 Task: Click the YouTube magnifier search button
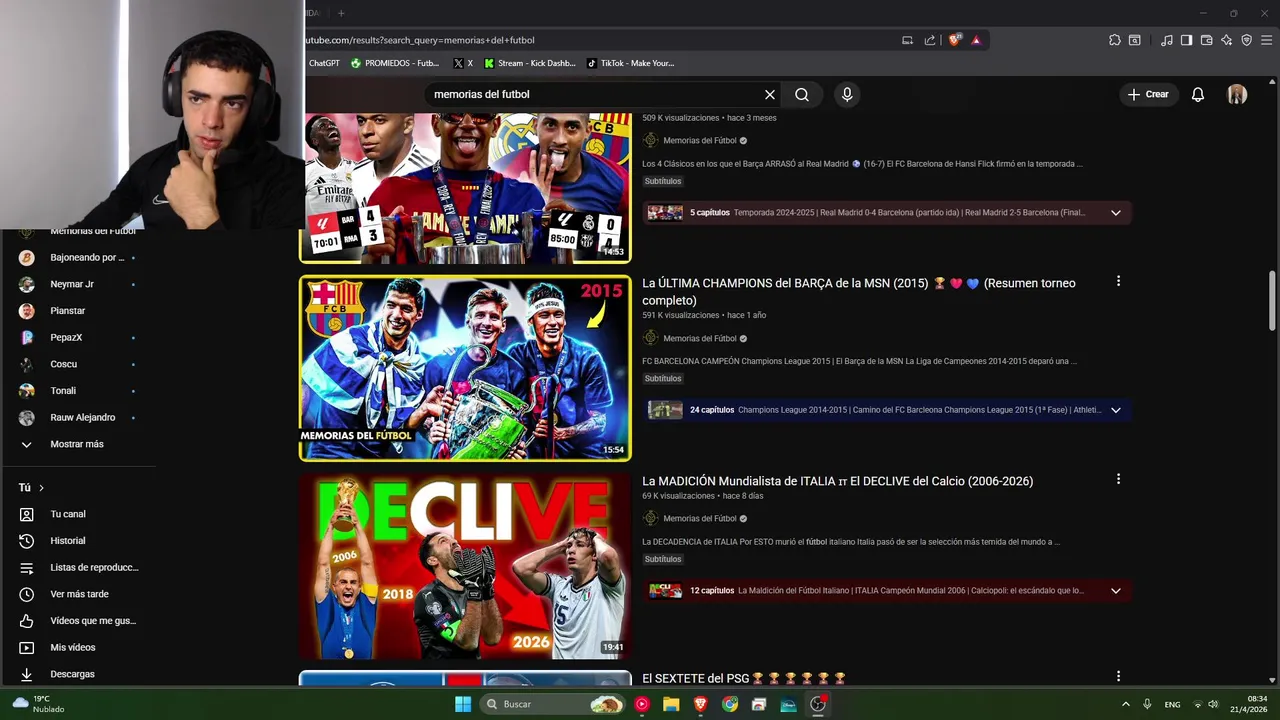point(802,94)
